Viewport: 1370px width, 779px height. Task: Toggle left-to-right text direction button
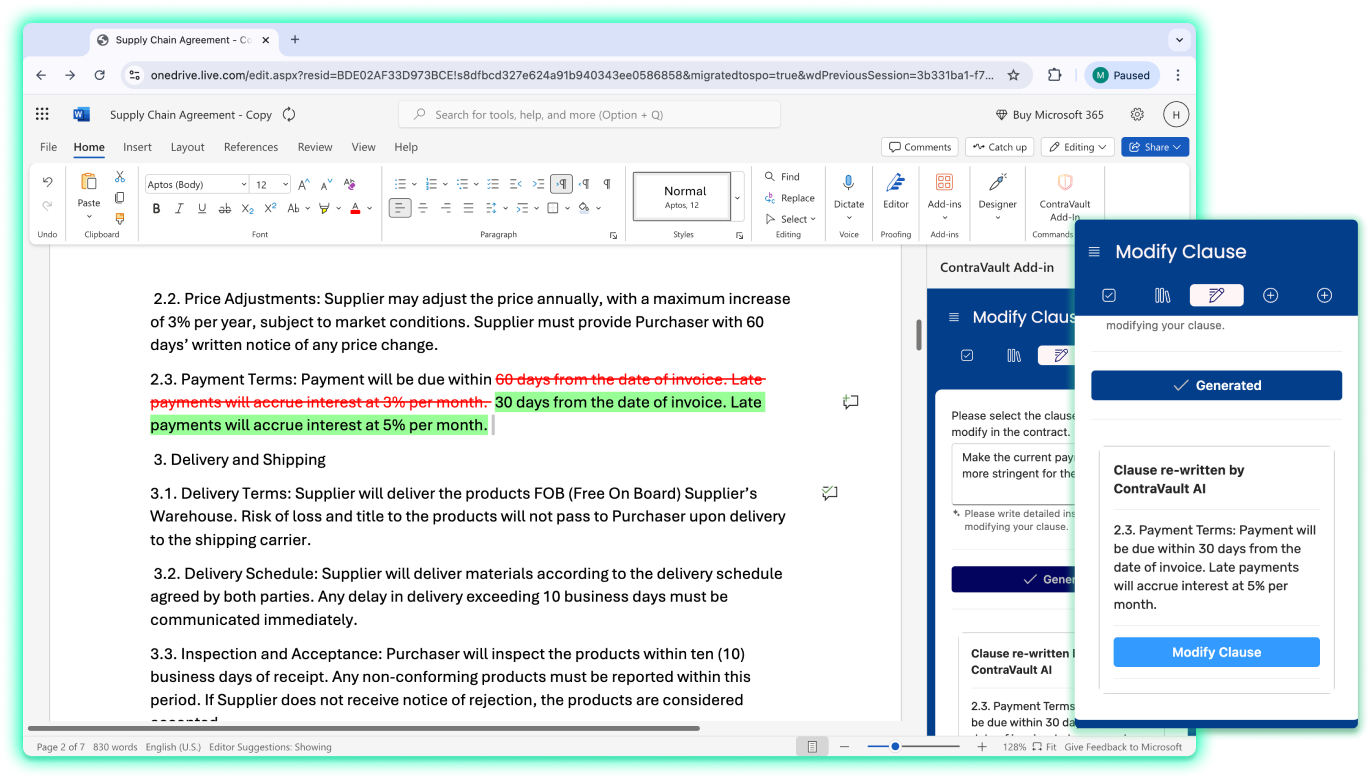tap(562, 184)
